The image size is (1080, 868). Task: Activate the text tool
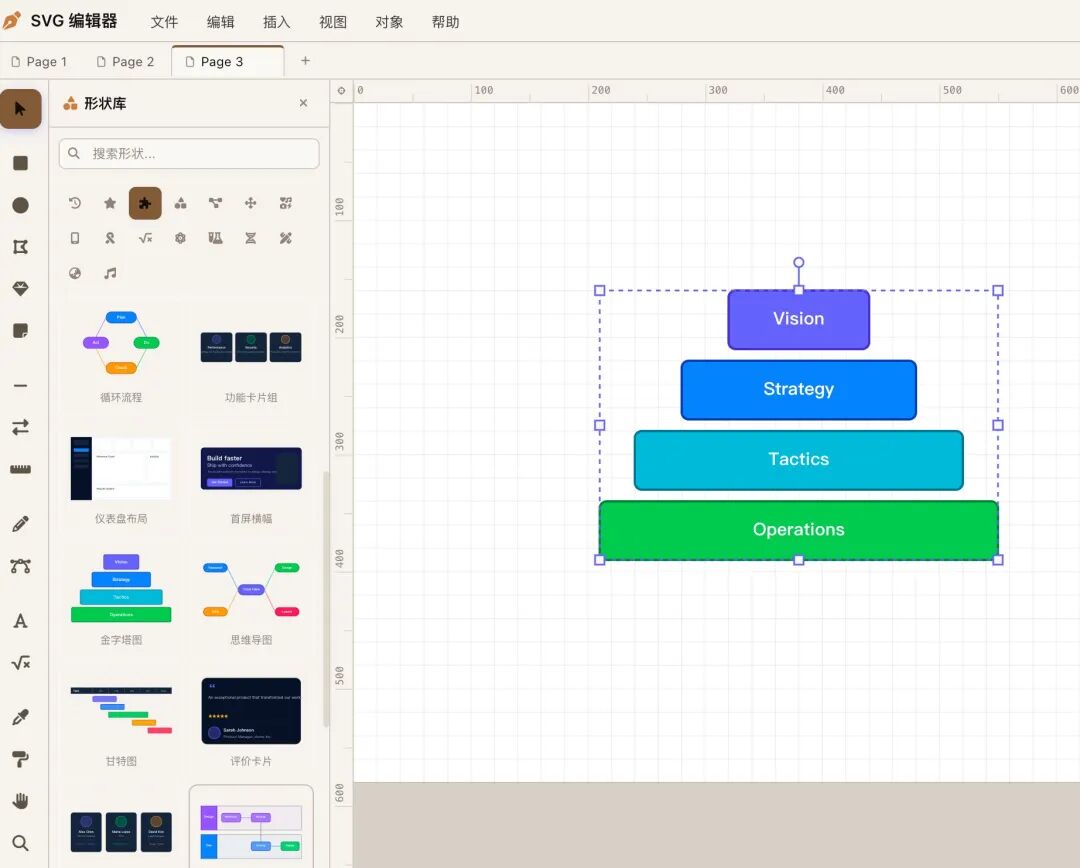21,621
